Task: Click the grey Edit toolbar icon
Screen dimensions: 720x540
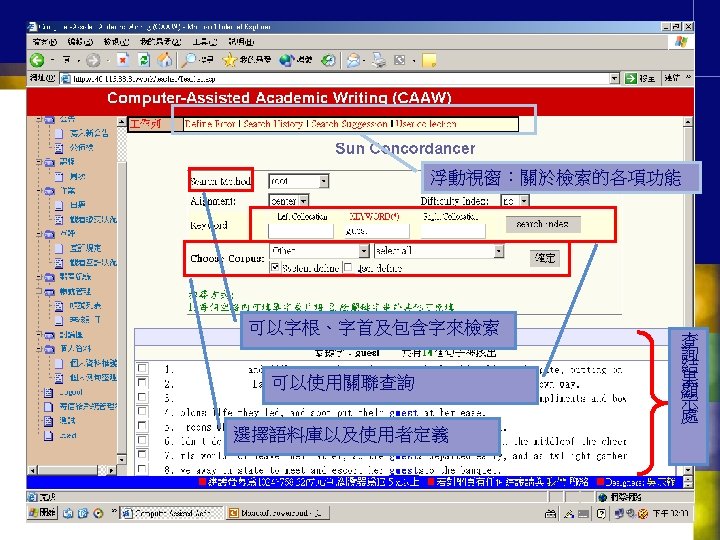Action: pyautogui.click(x=400, y=60)
